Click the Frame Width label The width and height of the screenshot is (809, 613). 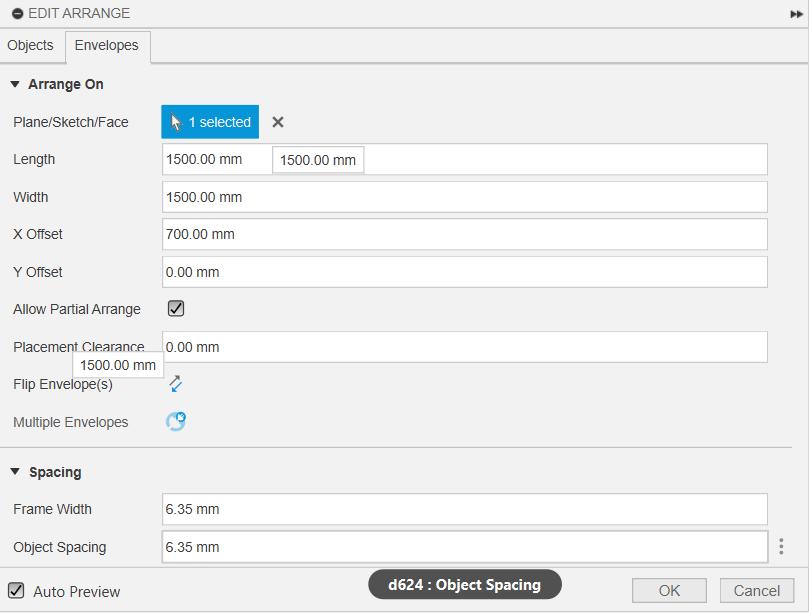tap(52, 509)
